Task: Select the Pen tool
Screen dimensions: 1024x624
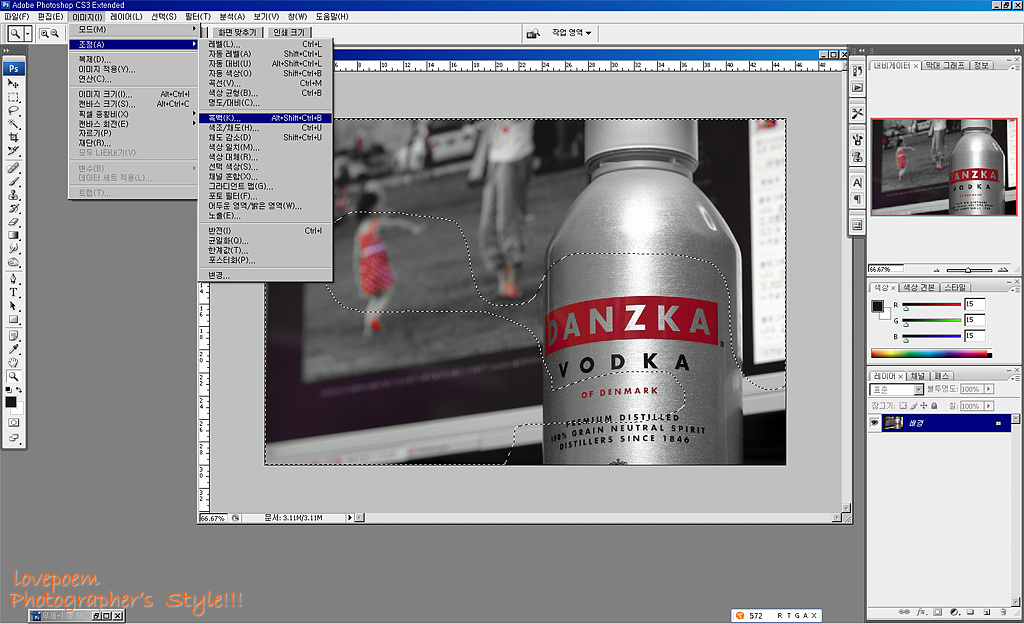Action: [x=13, y=279]
